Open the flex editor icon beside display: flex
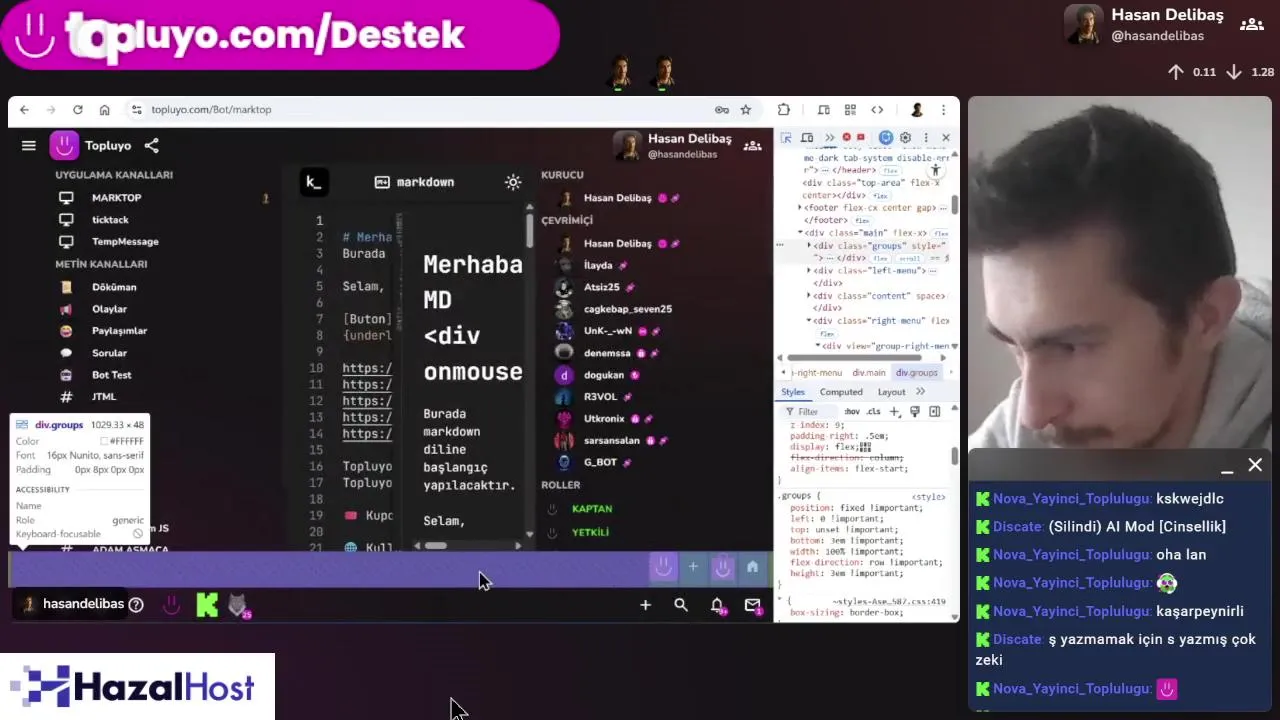Image resolution: width=1280 pixels, height=720 pixels. [865, 447]
